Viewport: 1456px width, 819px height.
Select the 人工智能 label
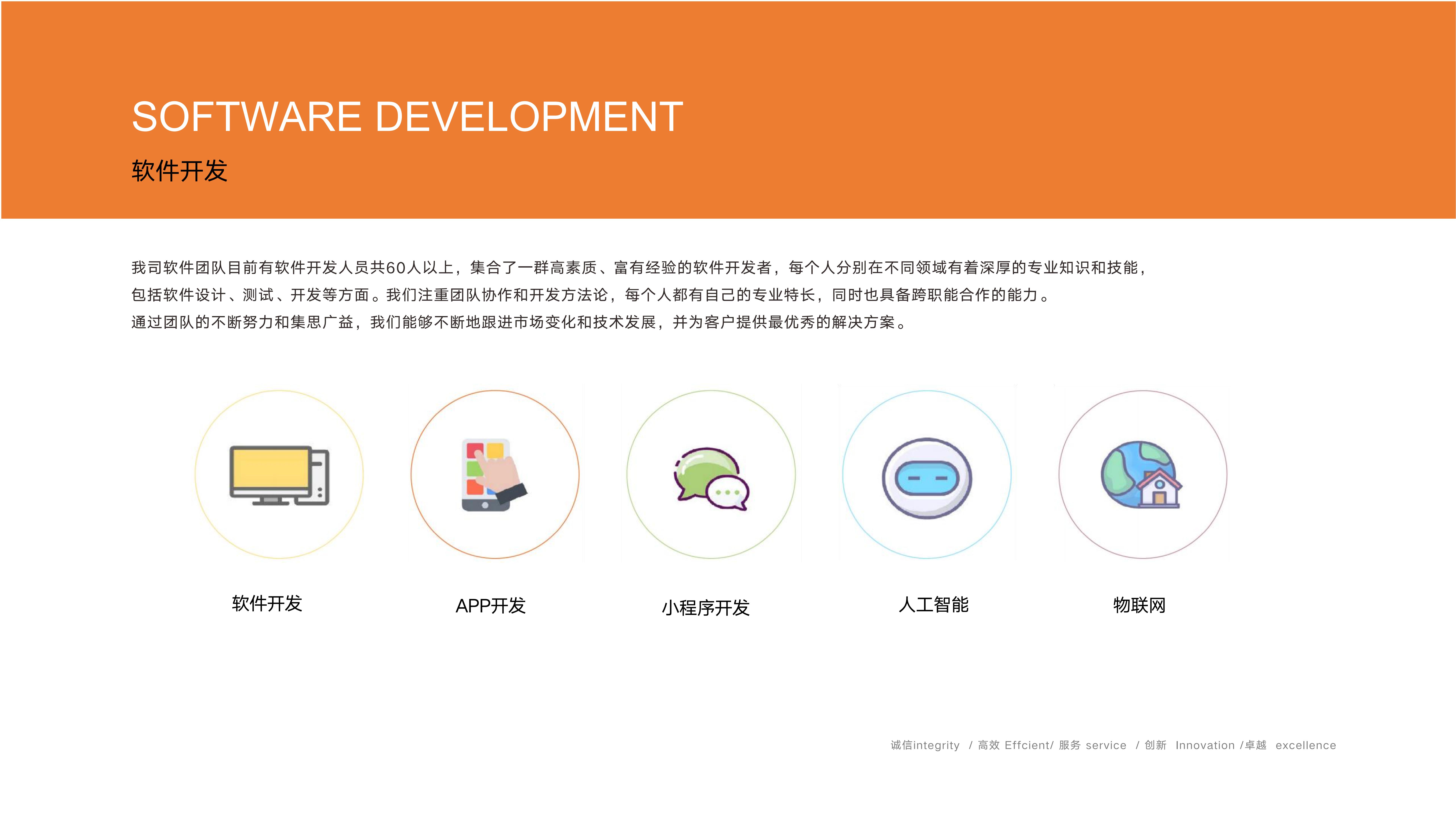click(933, 604)
